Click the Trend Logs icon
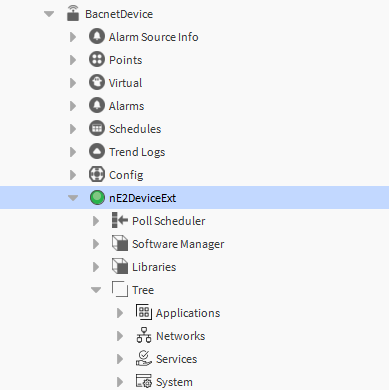Image resolution: width=389 pixels, height=390 pixels. (x=97, y=151)
